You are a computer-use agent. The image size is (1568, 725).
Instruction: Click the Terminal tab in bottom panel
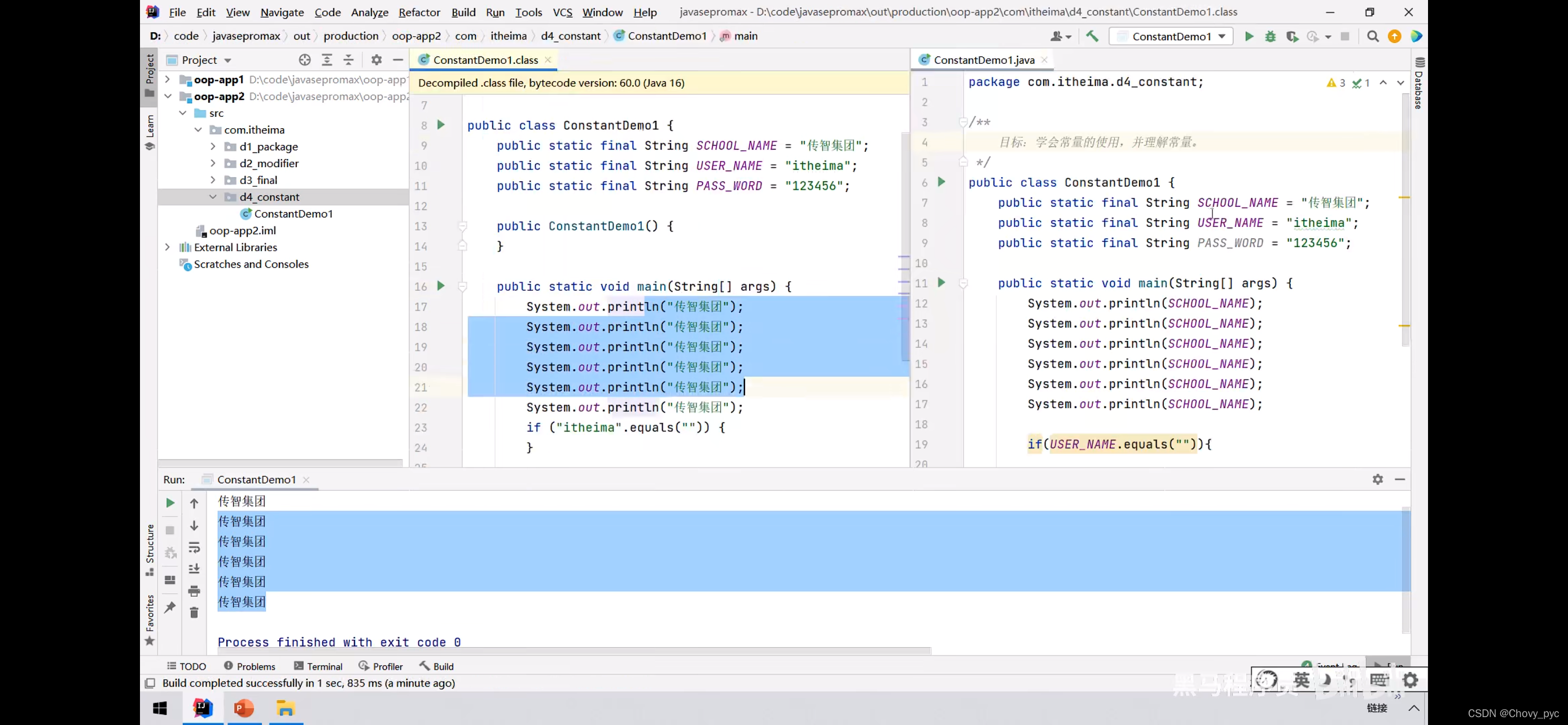pos(324,666)
